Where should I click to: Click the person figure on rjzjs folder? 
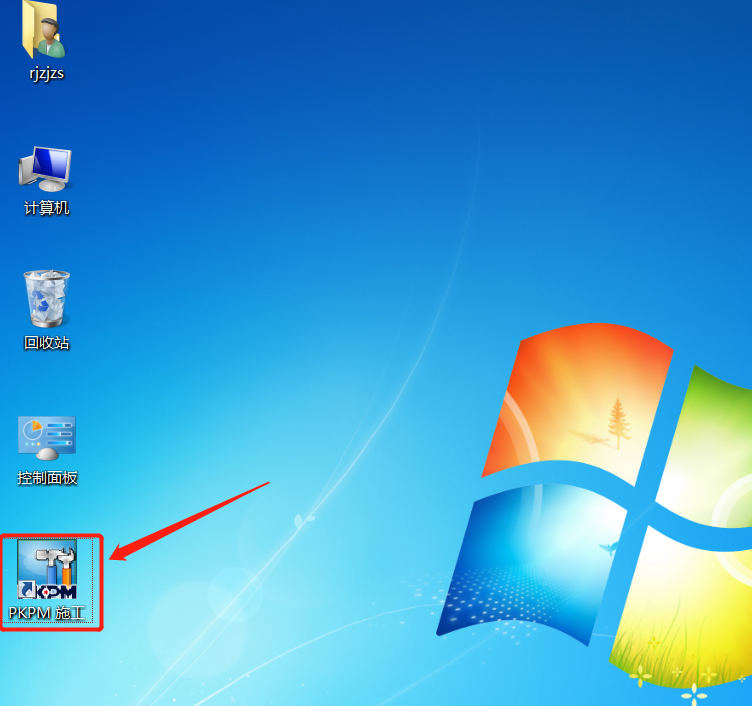coord(50,37)
